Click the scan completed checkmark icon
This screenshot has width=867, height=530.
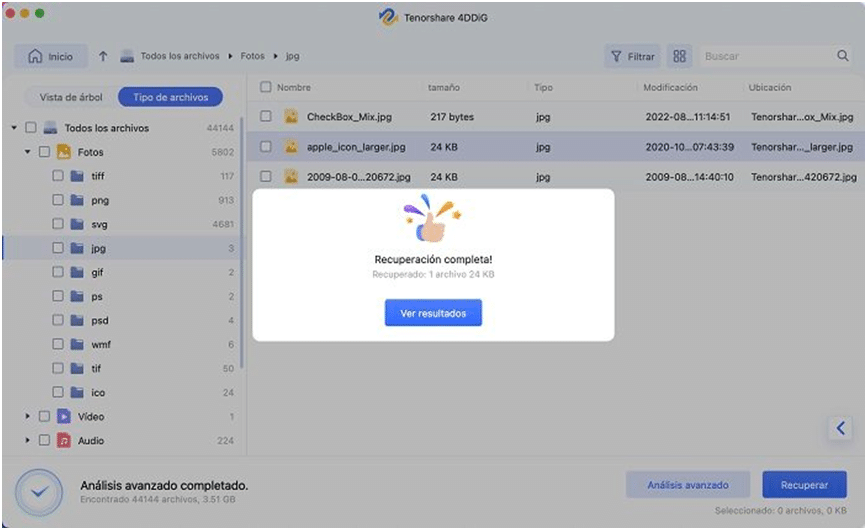(39, 491)
